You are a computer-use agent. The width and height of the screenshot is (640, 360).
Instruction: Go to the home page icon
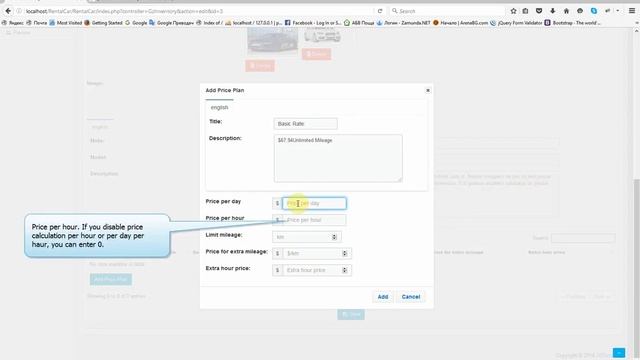tap(566, 11)
